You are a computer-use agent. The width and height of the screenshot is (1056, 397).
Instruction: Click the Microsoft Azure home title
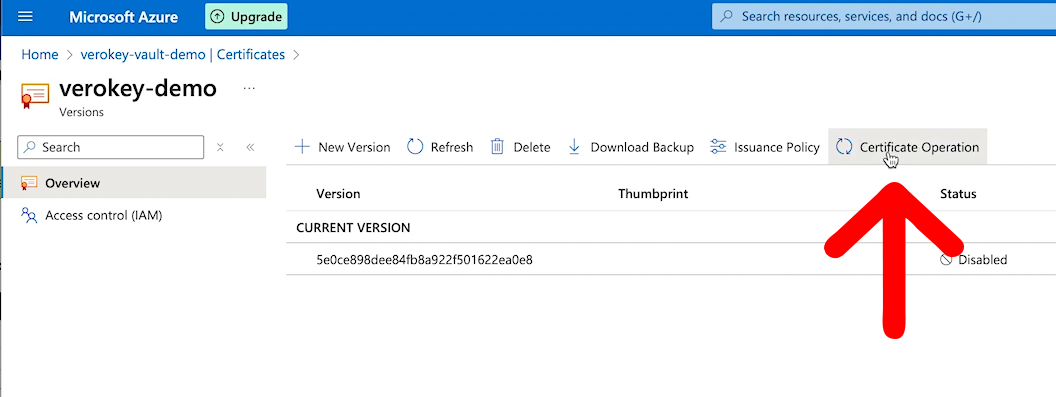coord(123,17)
